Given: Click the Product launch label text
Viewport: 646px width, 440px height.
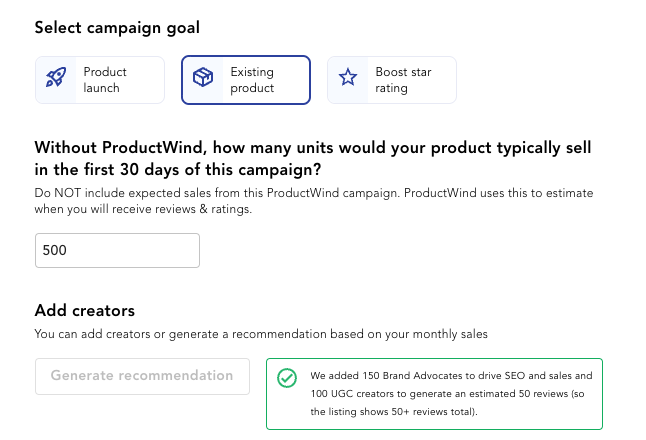Looking at the screenshot, I should [105, 80].
